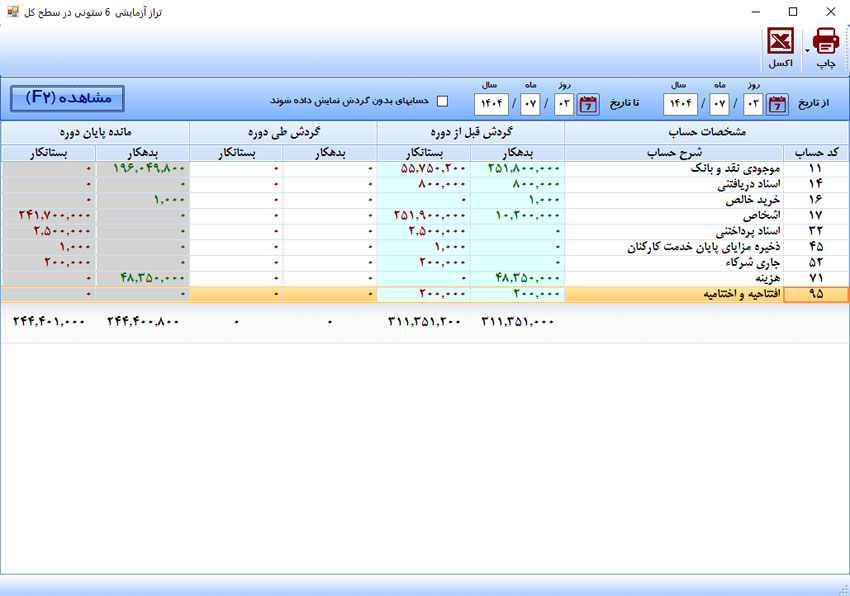Print the report using the چاپ icon
Image resolution: width=850 pixels, height=596 pixels.
pyautogui.click(x=824, y=42)
